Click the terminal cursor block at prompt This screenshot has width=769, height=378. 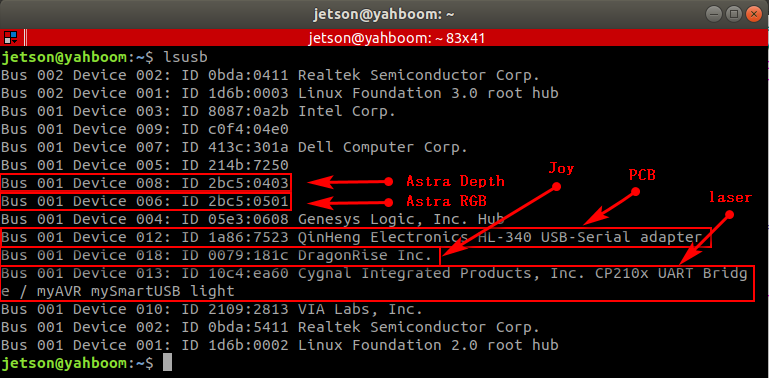167,363
